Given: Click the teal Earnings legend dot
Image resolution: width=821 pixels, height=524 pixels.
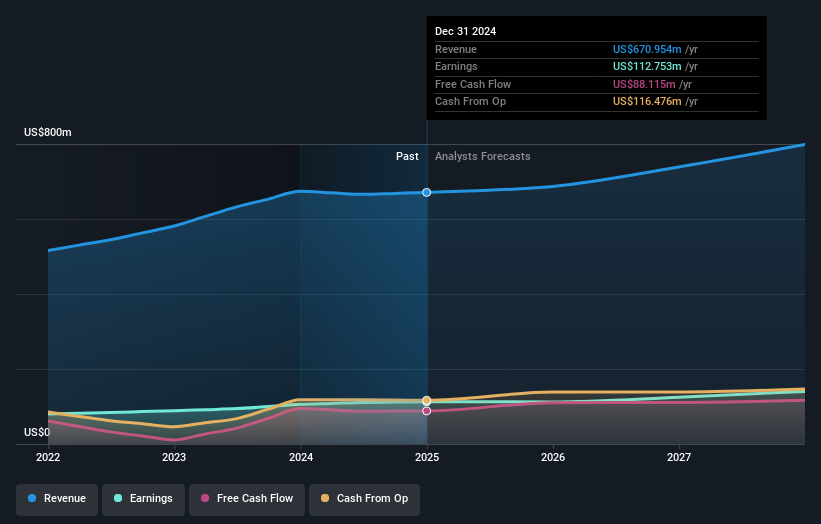Looking at the screenshot, I should tap(118, 498).
